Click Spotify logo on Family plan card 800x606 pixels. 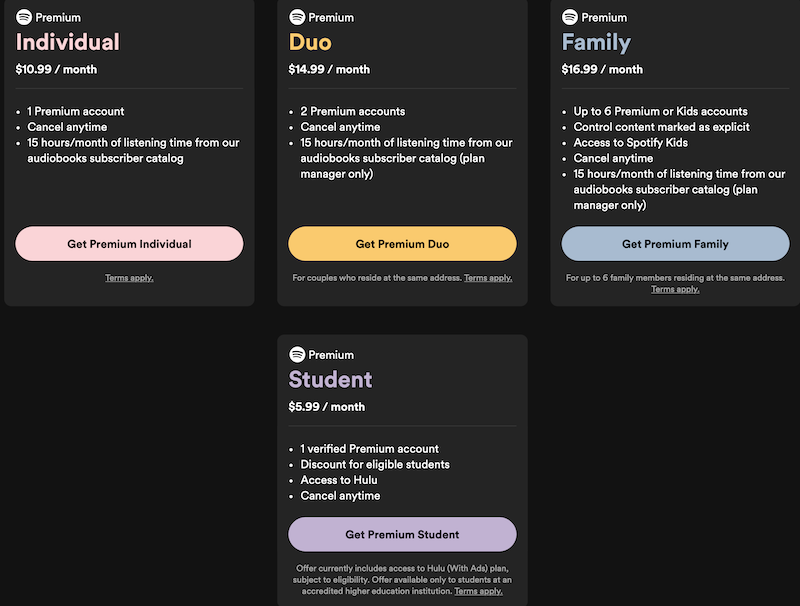click(570, 17)
